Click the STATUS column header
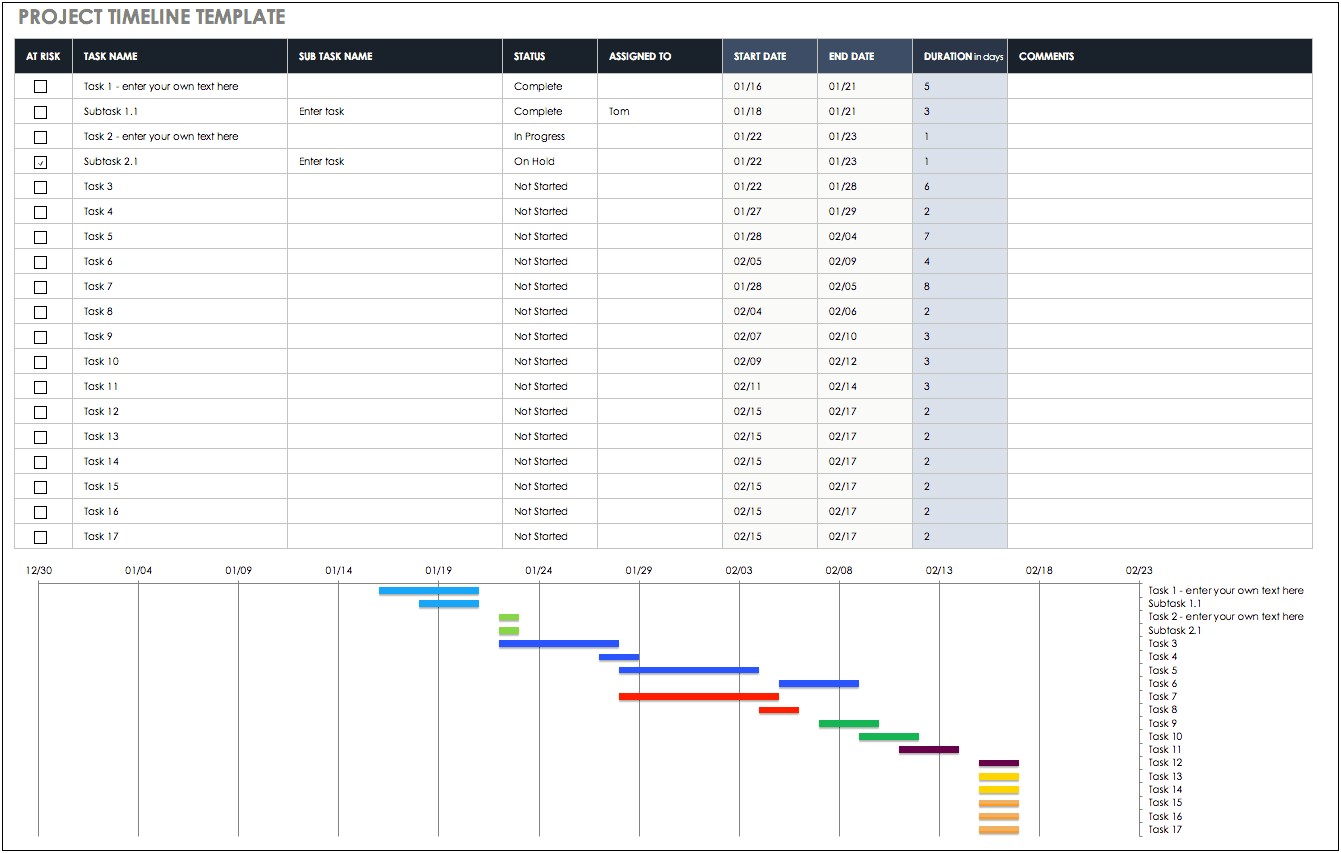Screen dimensions: 1341x853 (x=550, y=56)
